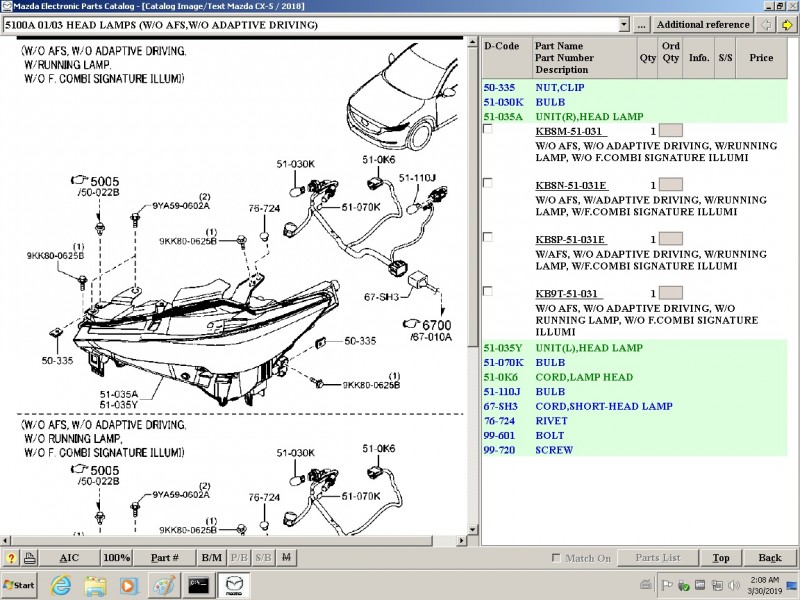
Task: Open the section title dropdown arrow
Action: 623,24
